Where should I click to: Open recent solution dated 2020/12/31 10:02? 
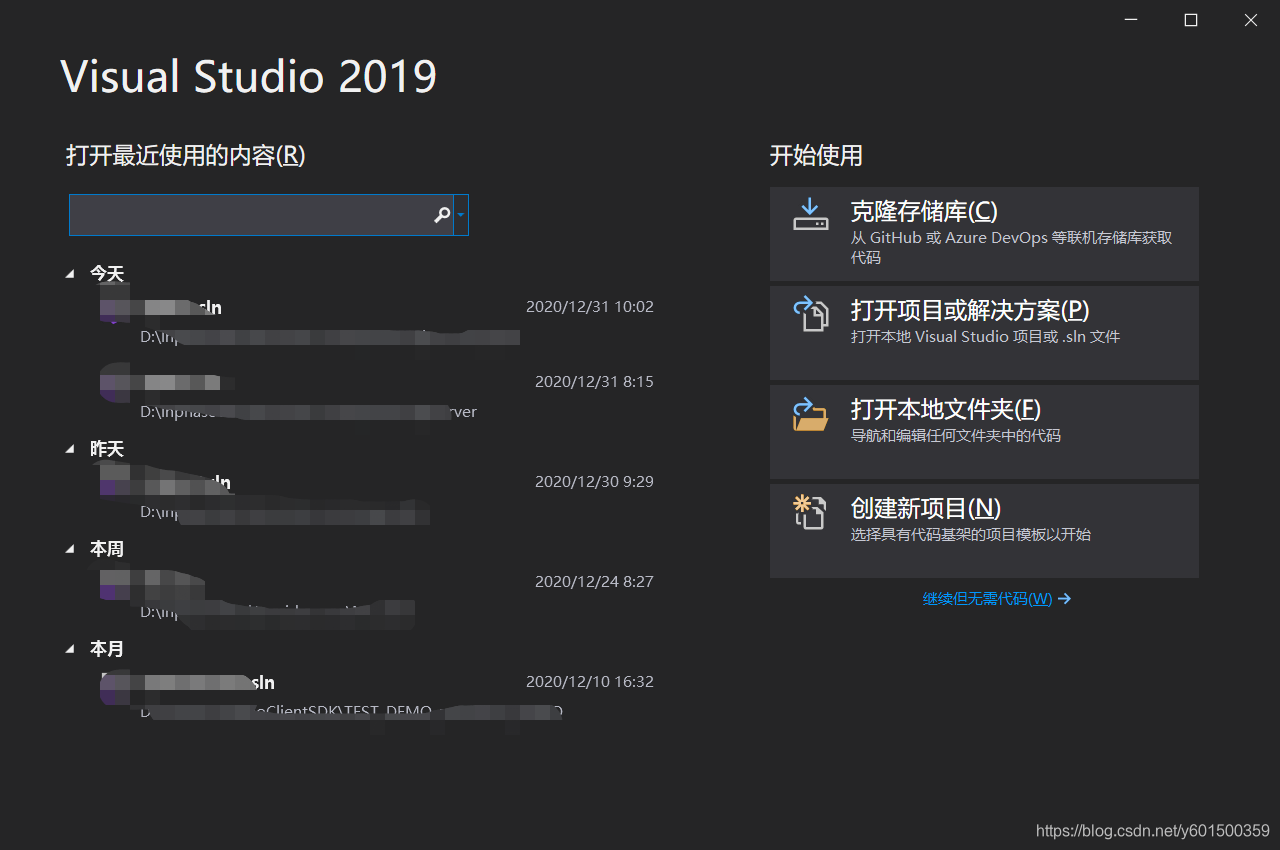click(x=377, y=321)
